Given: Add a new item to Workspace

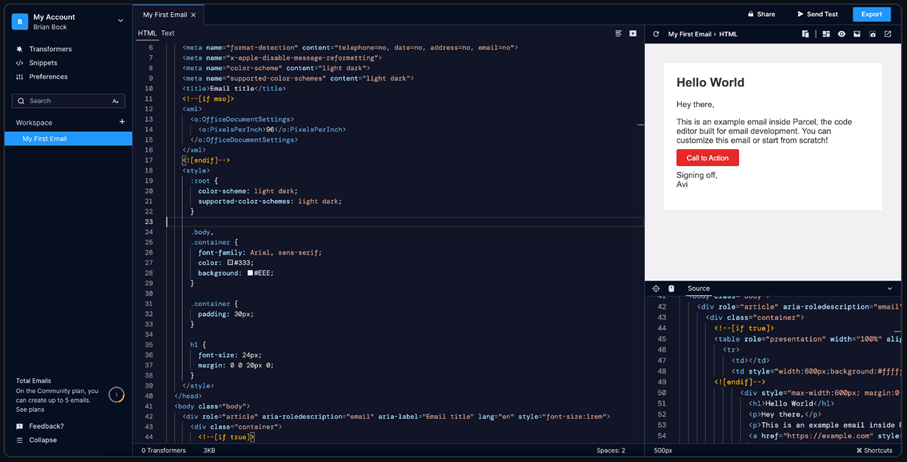Looking at the screenshot, I should click(x=122, y=122).
